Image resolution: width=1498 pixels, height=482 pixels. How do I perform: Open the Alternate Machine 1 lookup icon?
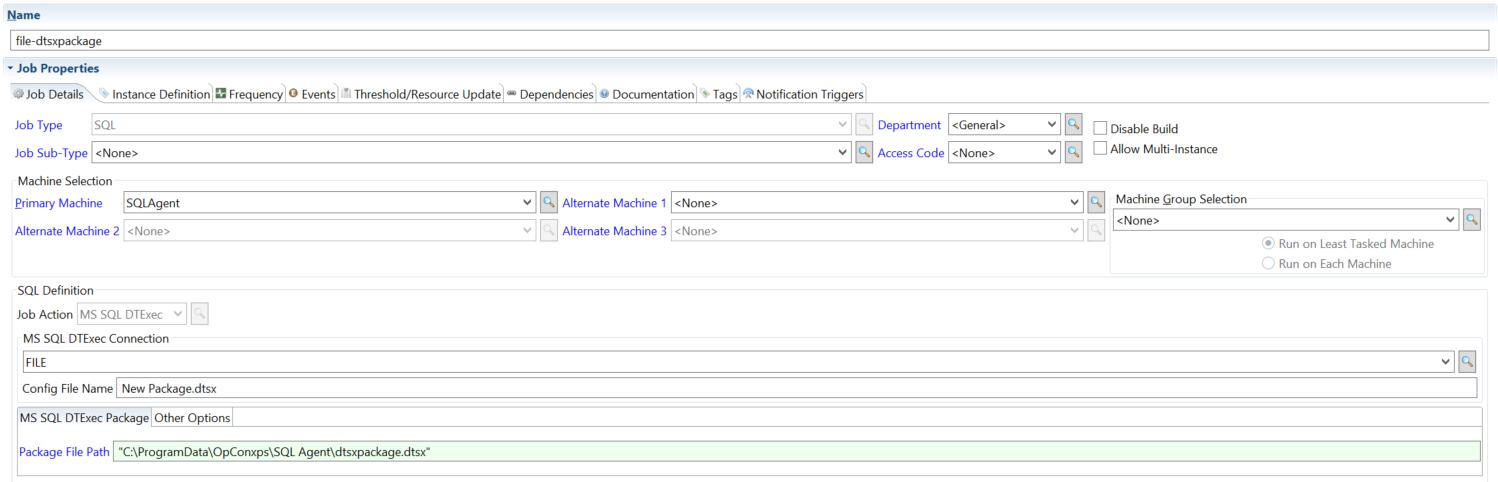coord(1097,203)
